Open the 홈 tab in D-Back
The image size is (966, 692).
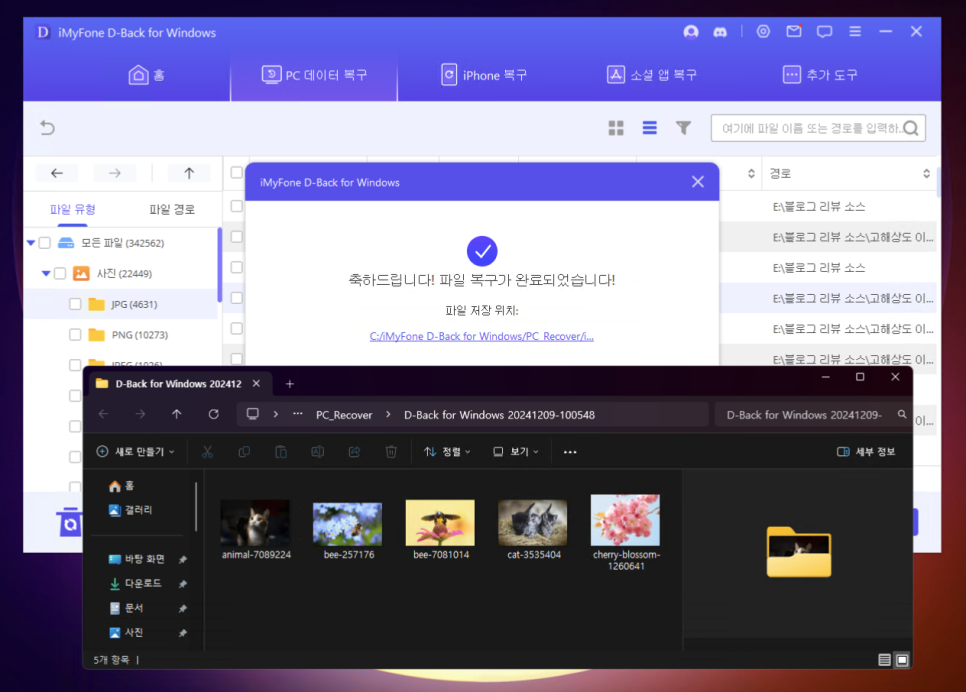(146, 75)
